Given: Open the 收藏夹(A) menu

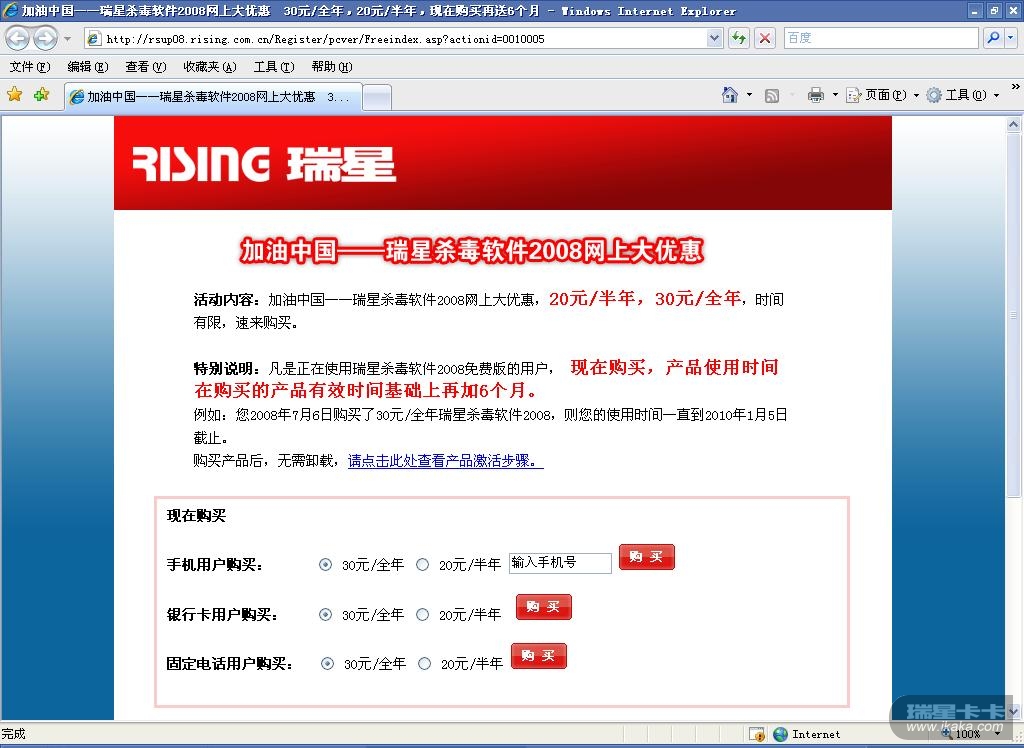Looking at the screenshot, I should tap(210, 67).
